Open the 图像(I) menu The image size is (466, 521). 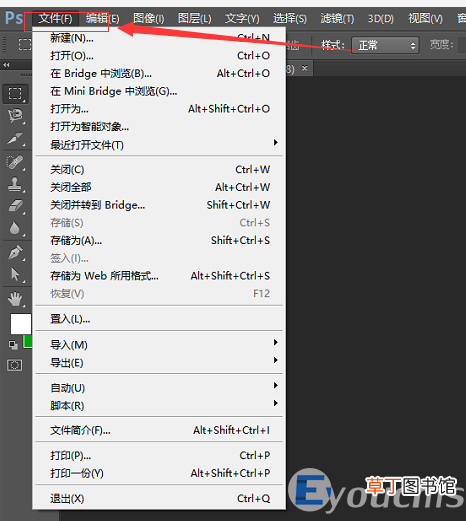click(149, 18)
